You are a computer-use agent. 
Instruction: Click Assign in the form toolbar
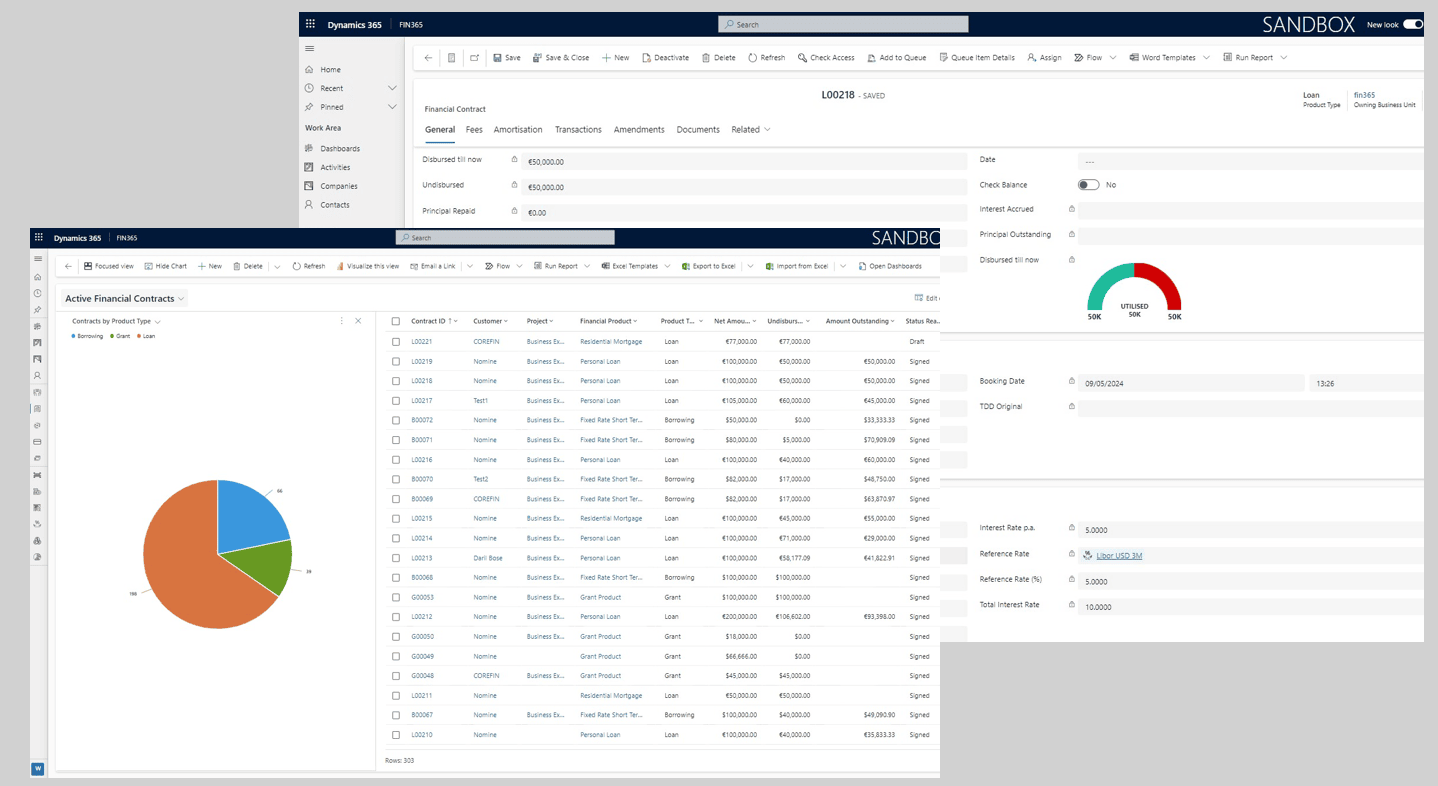(1044, 58)
